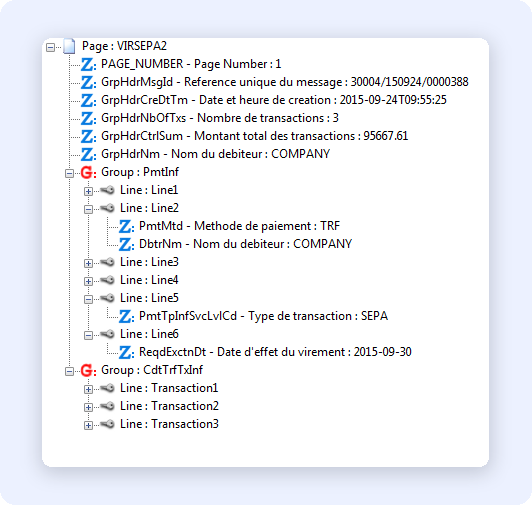Click the Z zone icon of GrpHdrMsgId
The image size is (532, 505).
(x=88, y=82)
